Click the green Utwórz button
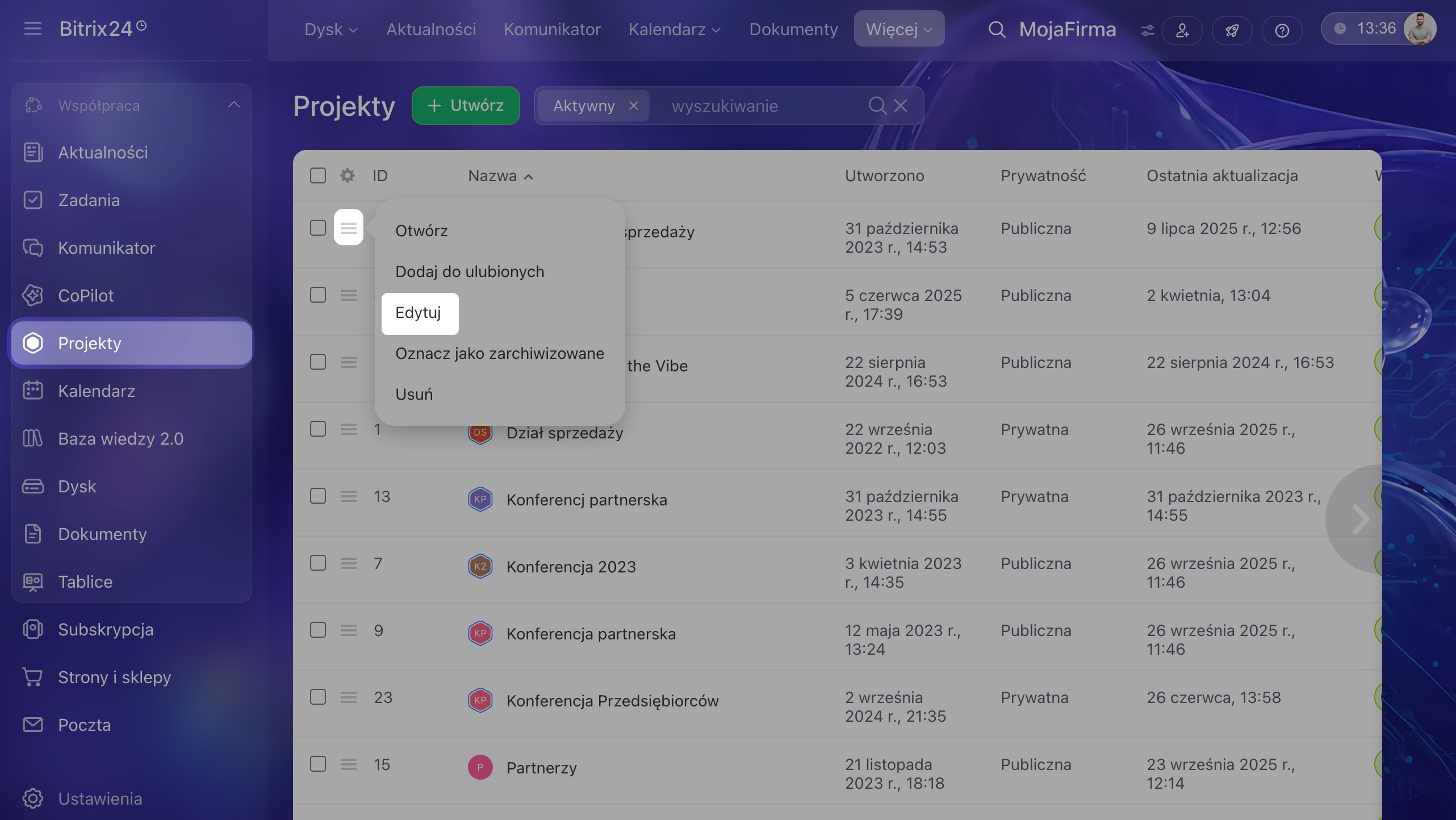The width and height of the screenshot is (1456, 820). (466, 106)
